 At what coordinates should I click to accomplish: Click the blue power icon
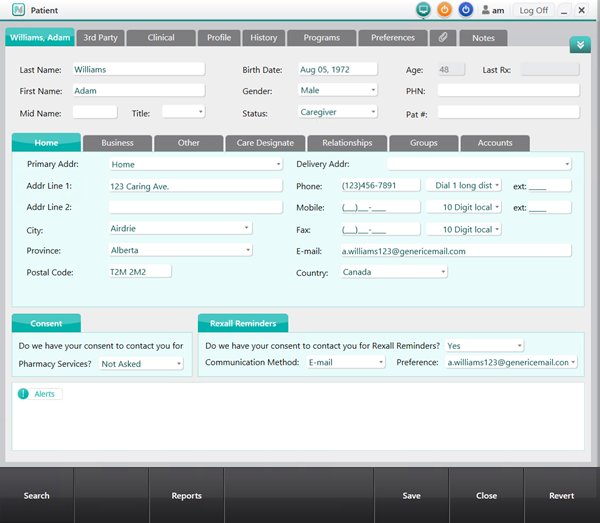click(466, 10)
